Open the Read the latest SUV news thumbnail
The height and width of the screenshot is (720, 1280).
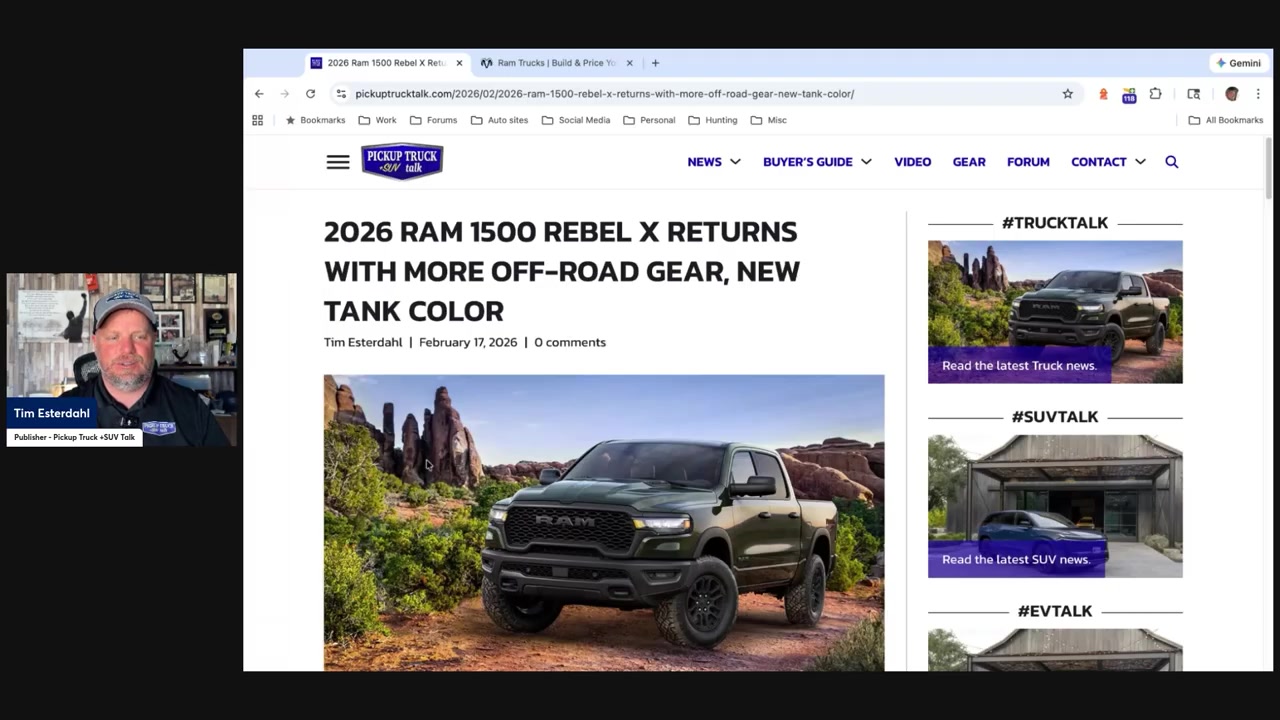[x=1055, y=506]
